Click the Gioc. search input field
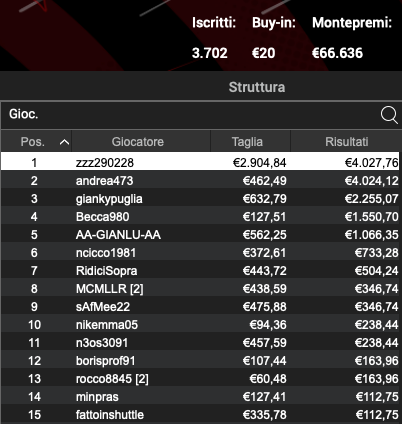 point(190,115)
